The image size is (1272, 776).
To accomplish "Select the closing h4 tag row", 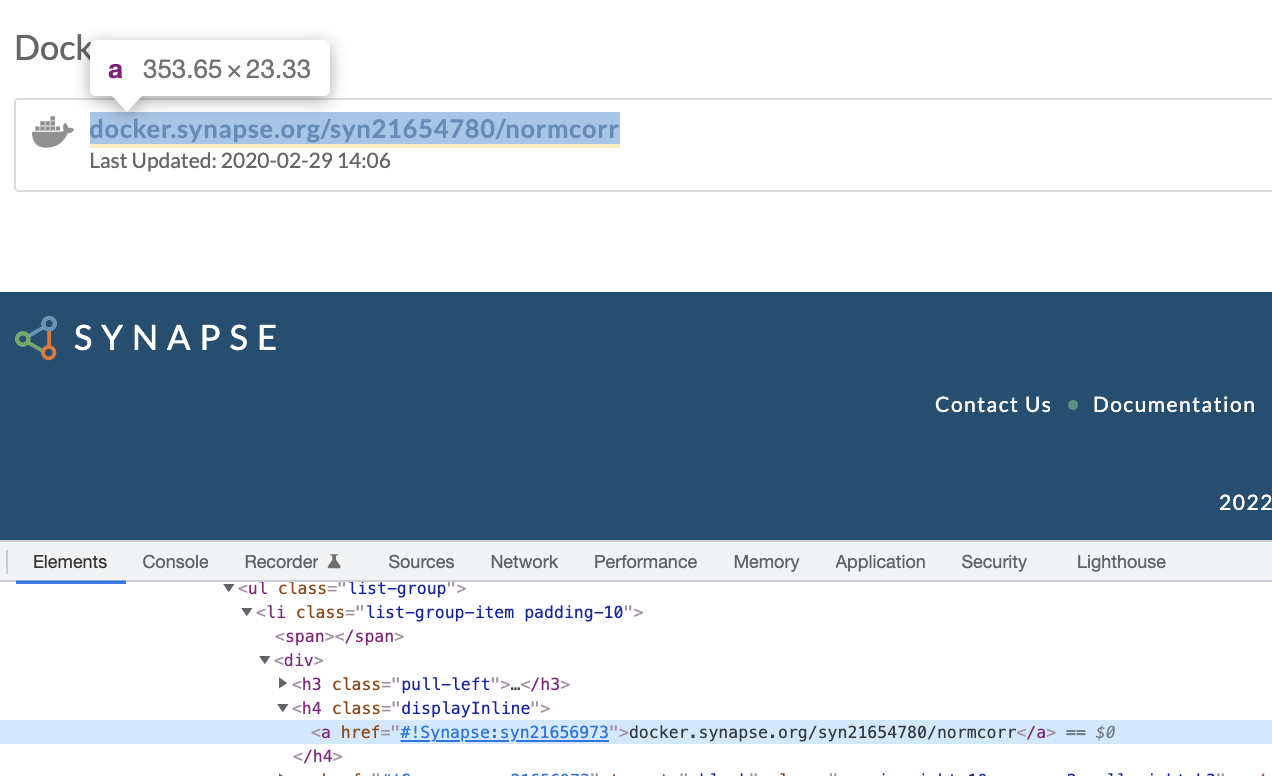I will click(x=318, y=756).
